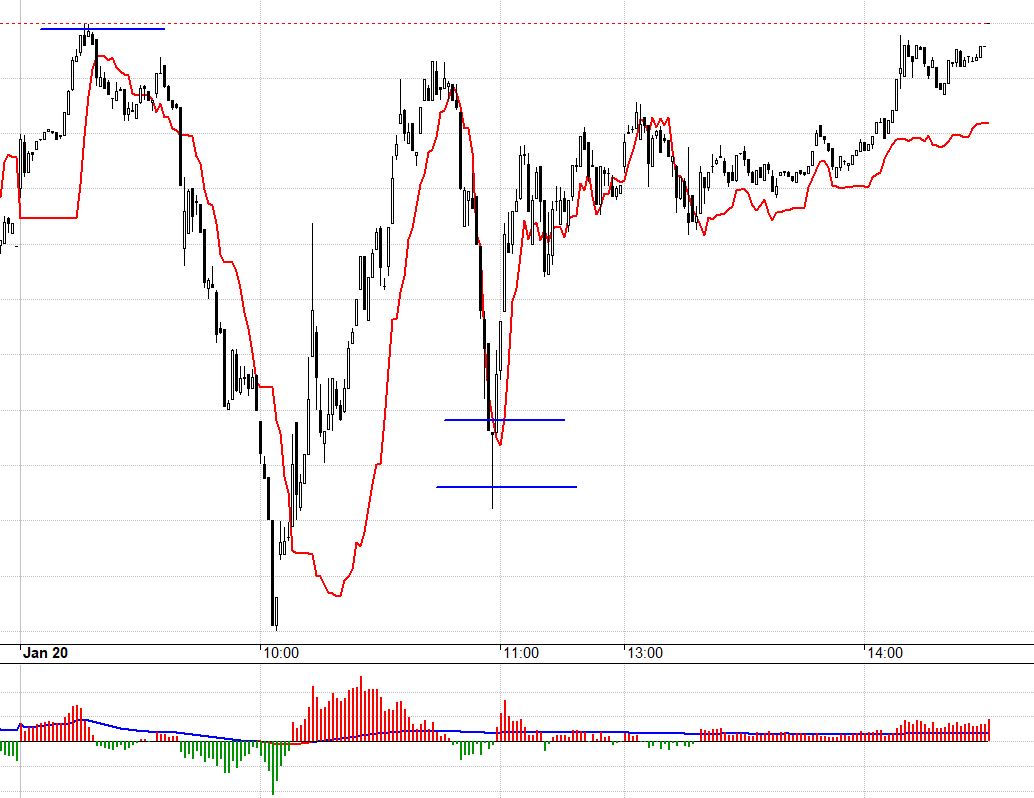The image size is (1034, 798).
Task: Click the 14:00 time axis label
Action: point(884,653)
